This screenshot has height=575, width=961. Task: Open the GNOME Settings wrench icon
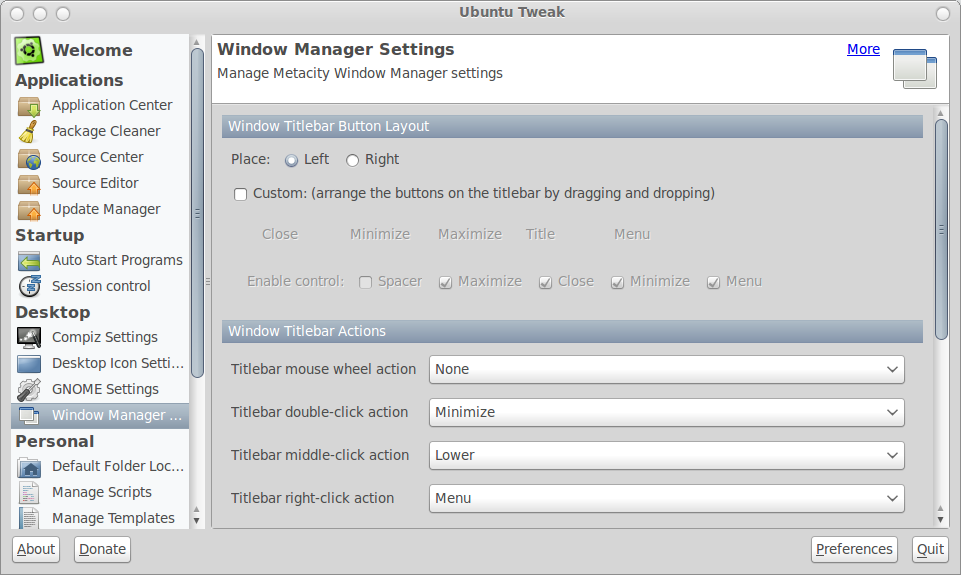[x=29, y=389]
